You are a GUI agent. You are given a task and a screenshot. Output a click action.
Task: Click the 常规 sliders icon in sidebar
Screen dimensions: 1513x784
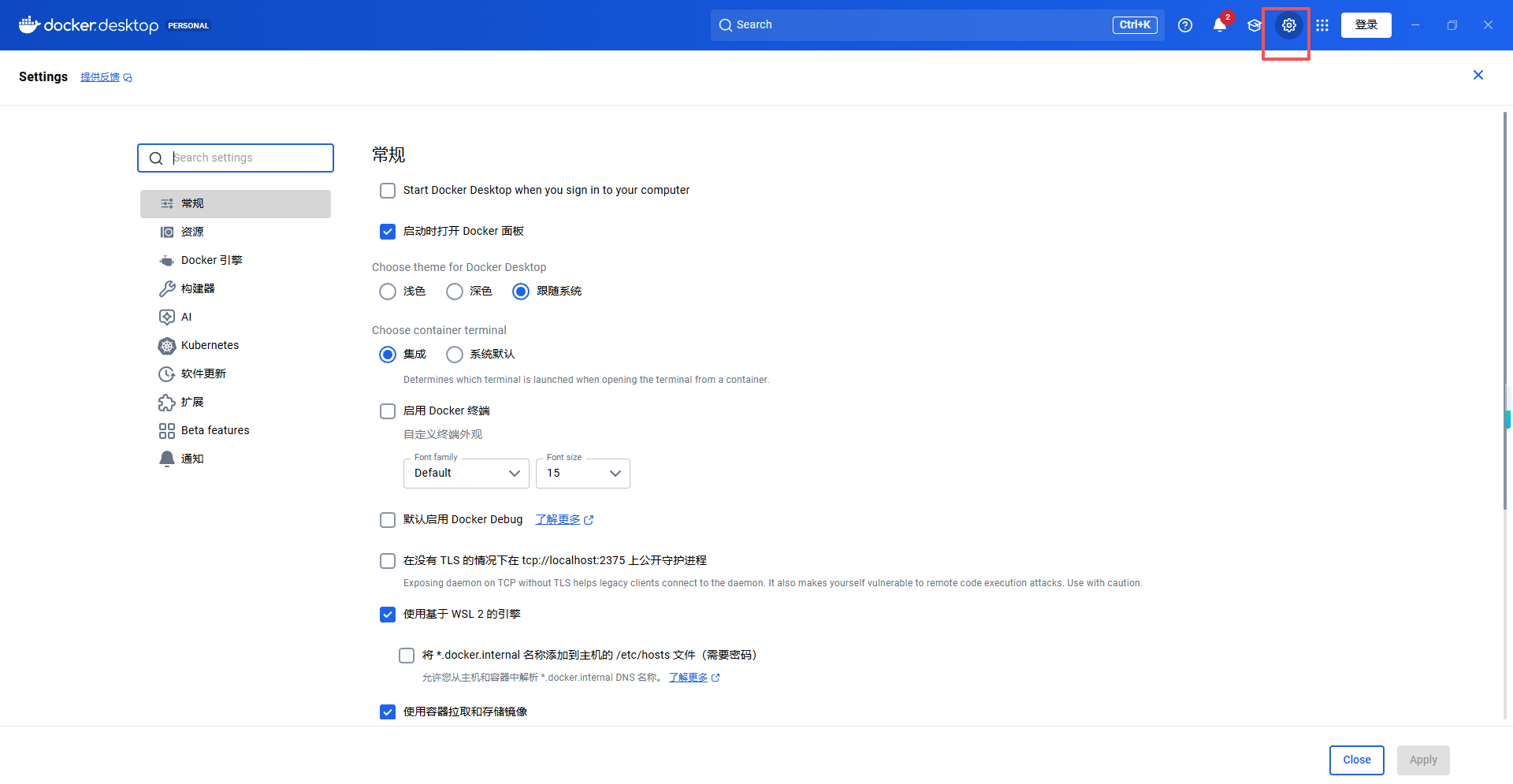pyautogui.click(x=167, y=204)
